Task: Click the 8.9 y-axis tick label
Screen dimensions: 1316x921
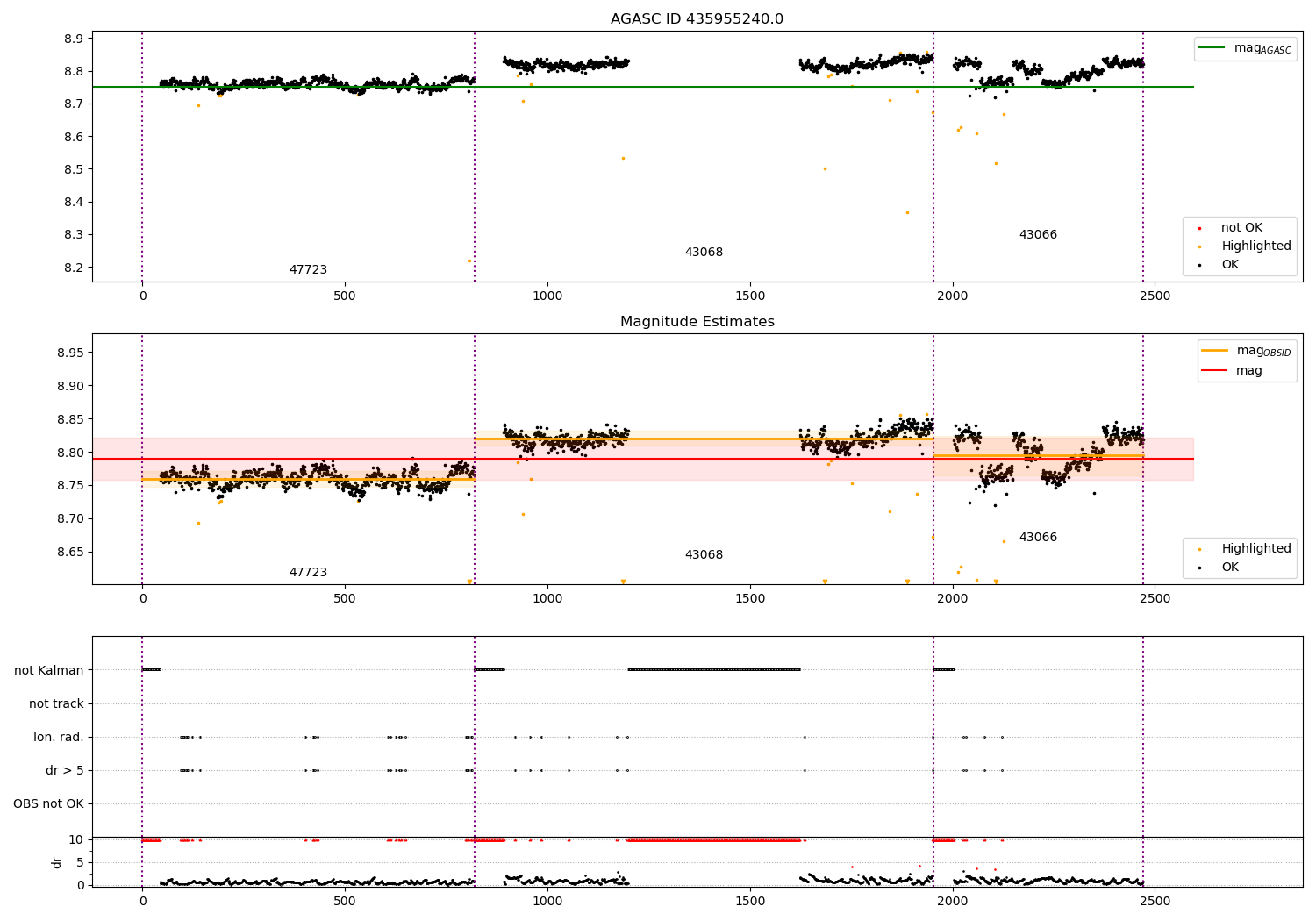Action: tap(74, 39)
